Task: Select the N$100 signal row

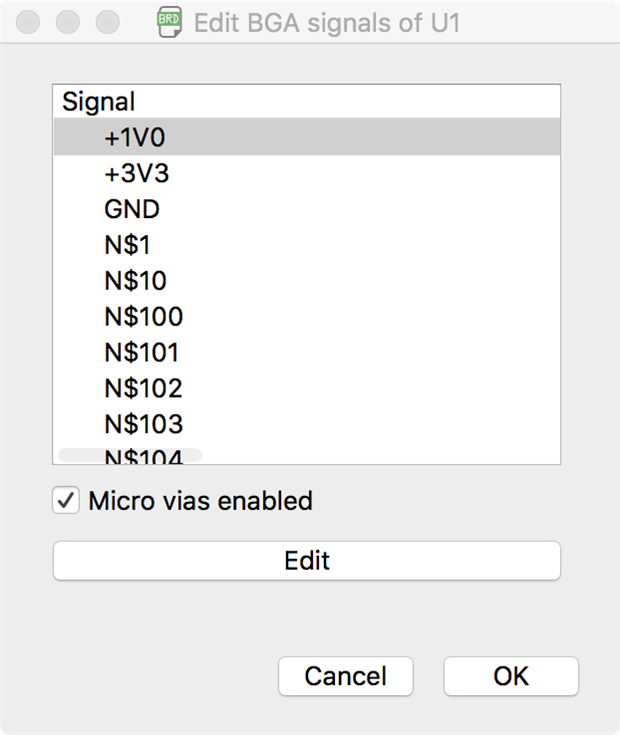Action: 143,317
